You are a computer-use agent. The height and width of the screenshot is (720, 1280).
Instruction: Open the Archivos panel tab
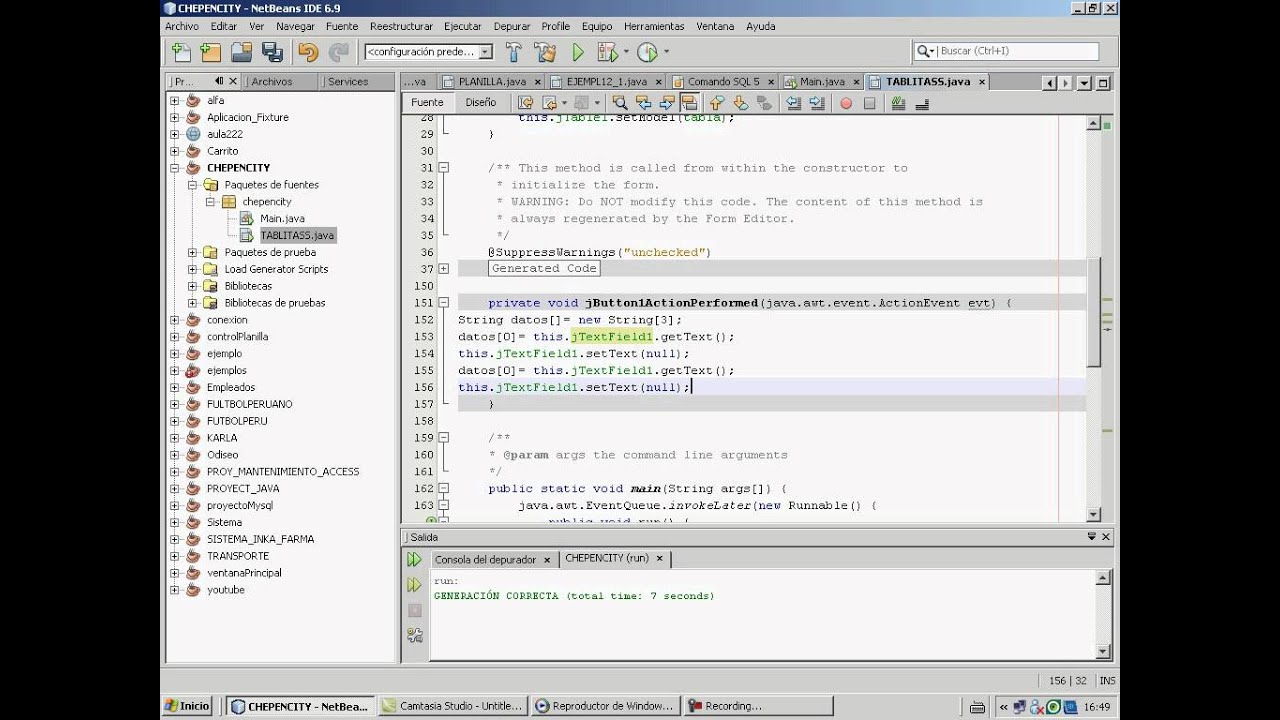point(272,82)
